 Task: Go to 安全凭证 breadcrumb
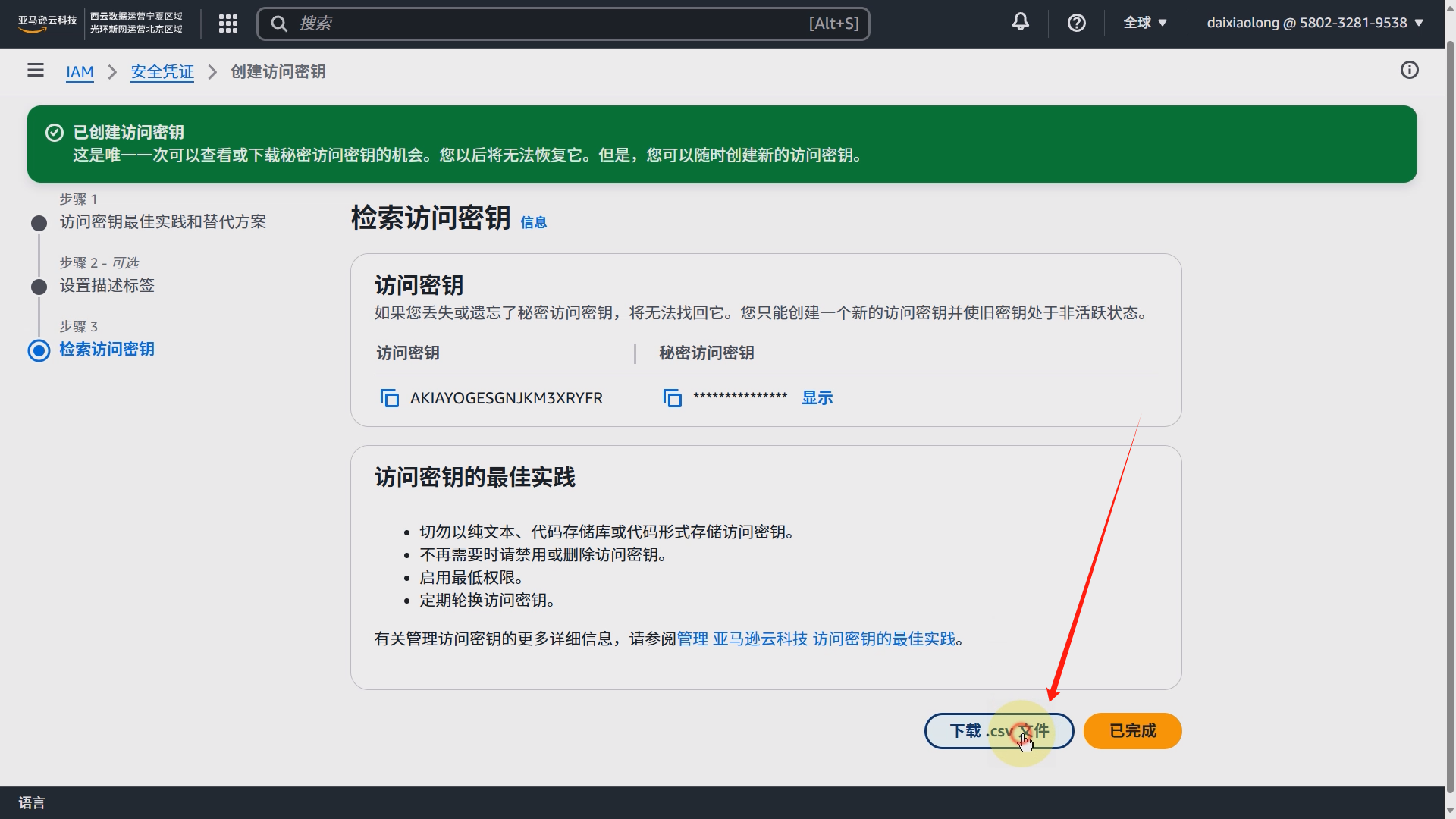coord(162,72)
